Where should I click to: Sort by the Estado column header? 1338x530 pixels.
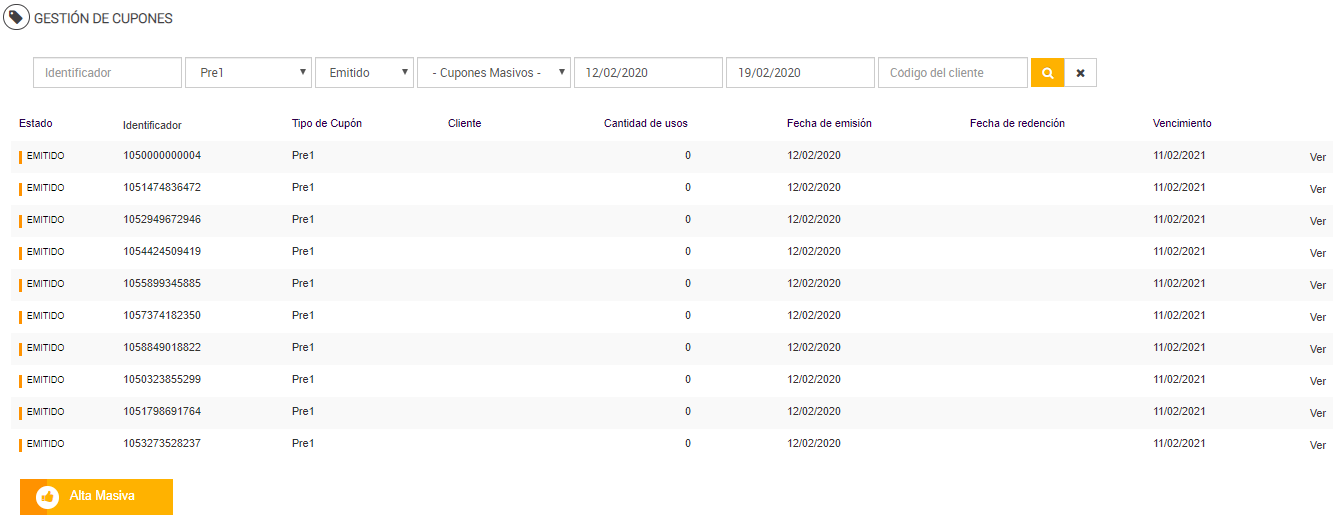(x=36, y=124)
